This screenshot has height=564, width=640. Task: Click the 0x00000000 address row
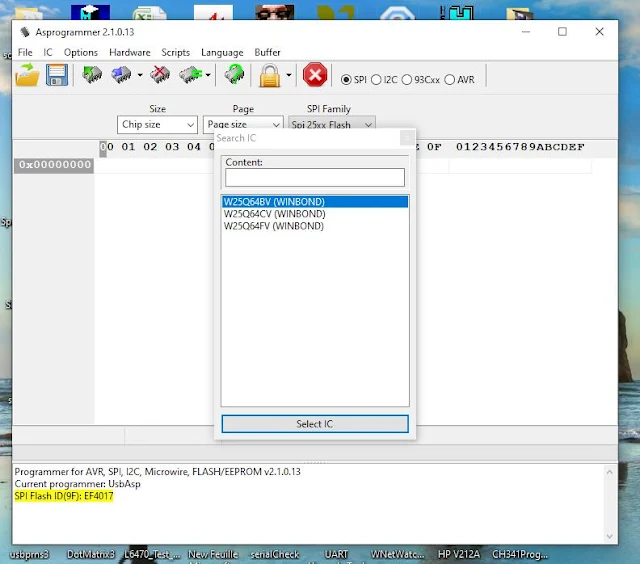[54, 165]
